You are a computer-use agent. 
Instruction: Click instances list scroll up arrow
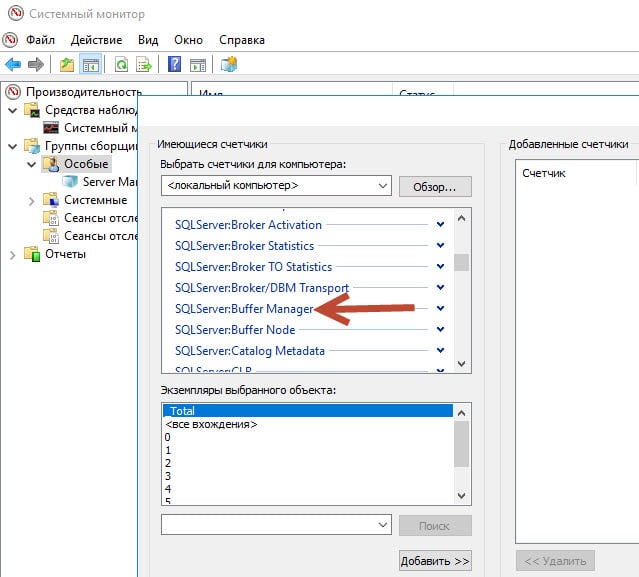pos(461,413)
